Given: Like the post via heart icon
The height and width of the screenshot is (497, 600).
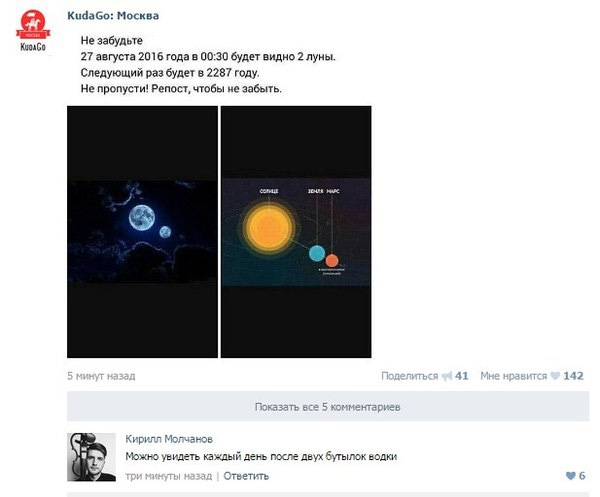Looking at the screenshot, I should tap(555, 376).
